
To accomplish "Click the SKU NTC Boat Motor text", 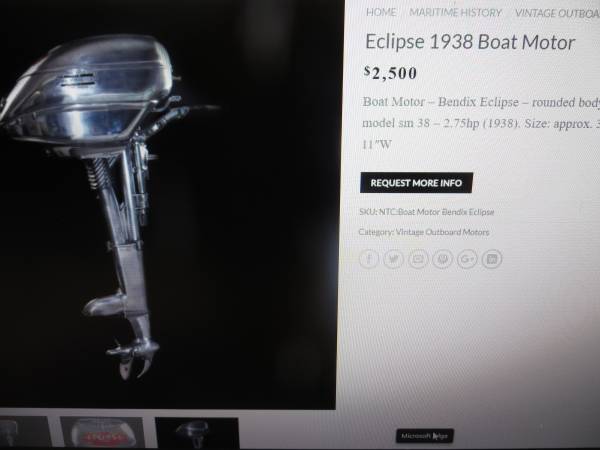I will 427,212.
